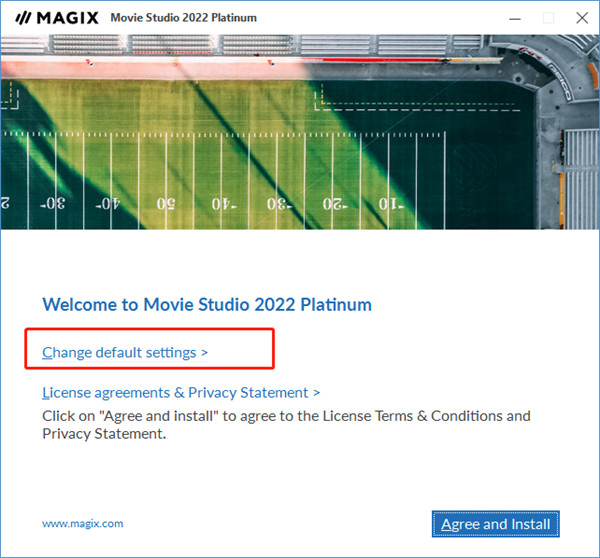Viewport: 600px width, 558px height.
Task: Click the 50 yard marker on the field
Action: tap(165, 204)
